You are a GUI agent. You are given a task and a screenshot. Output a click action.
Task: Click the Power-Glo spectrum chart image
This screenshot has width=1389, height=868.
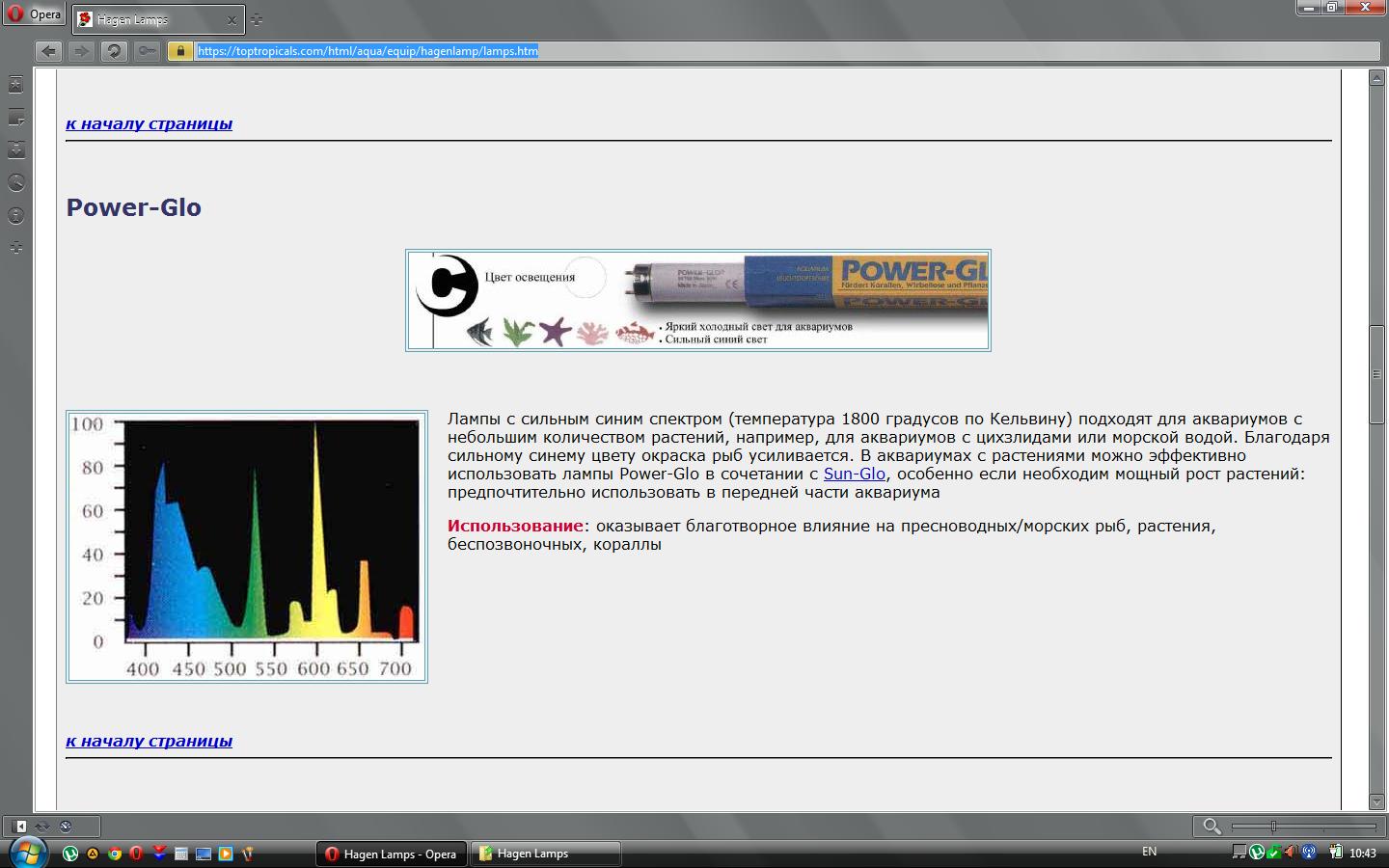coord(247,546)
